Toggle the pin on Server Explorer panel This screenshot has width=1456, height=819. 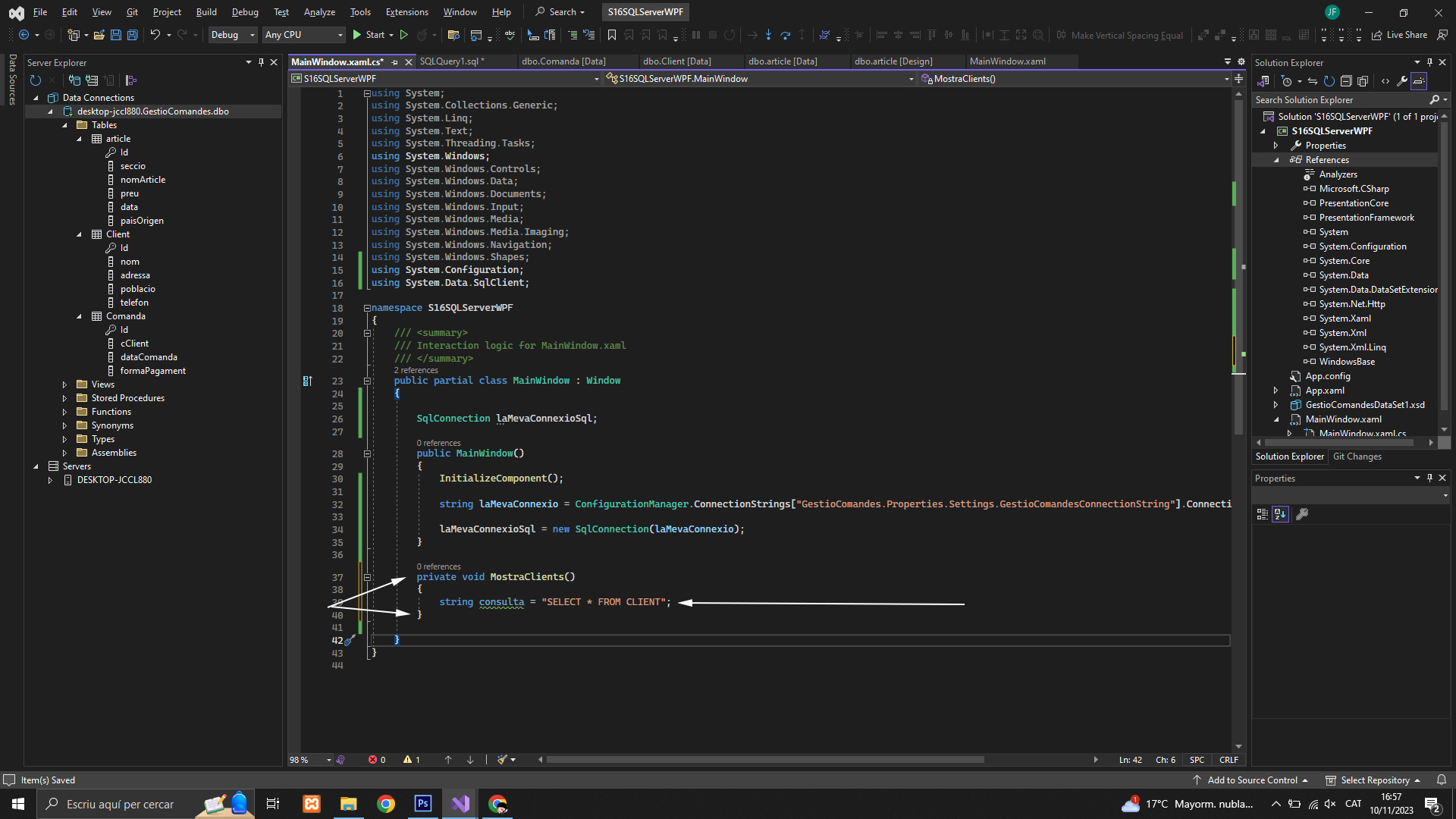point(261,62)
